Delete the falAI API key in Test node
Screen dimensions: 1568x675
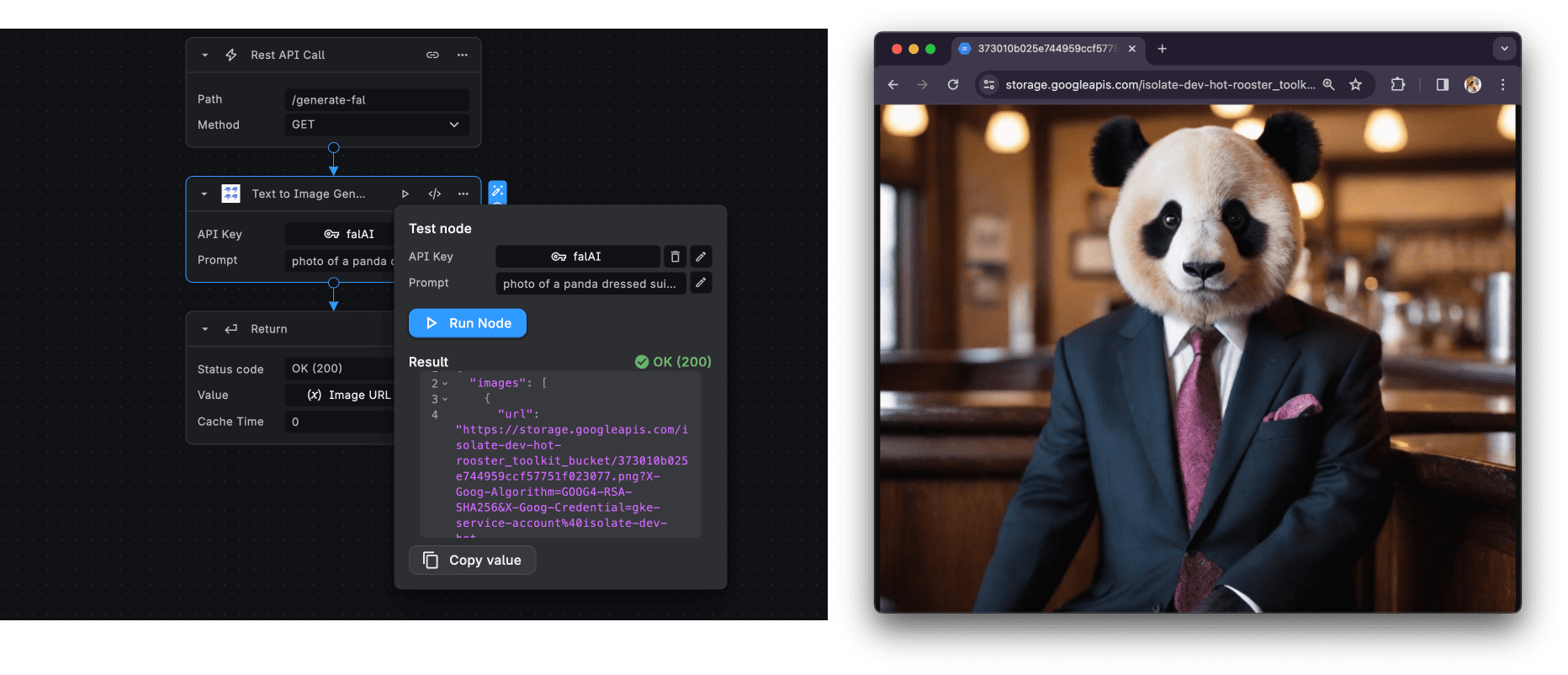675,257
